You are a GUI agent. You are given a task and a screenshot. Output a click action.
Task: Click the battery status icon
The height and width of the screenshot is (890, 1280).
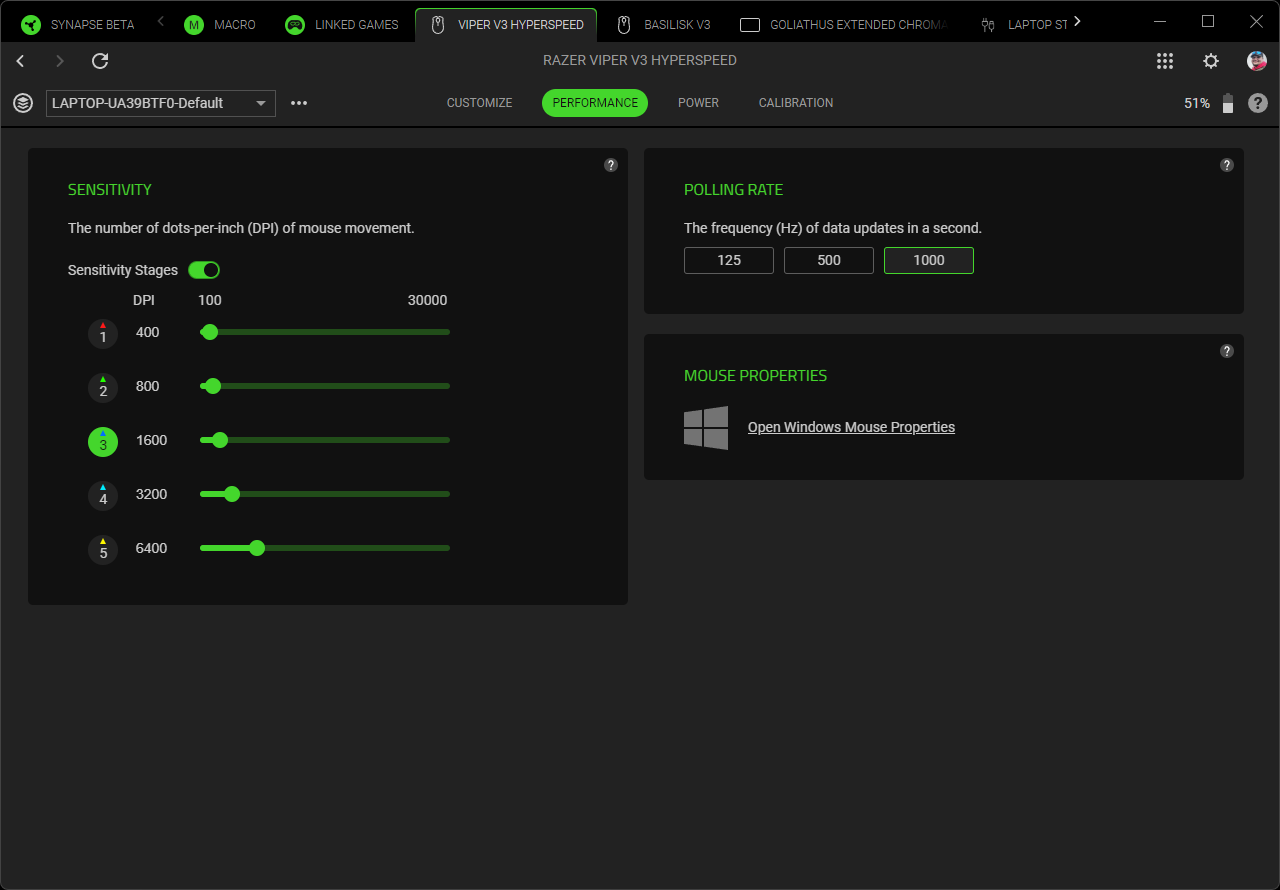[x=1228, y=103]
